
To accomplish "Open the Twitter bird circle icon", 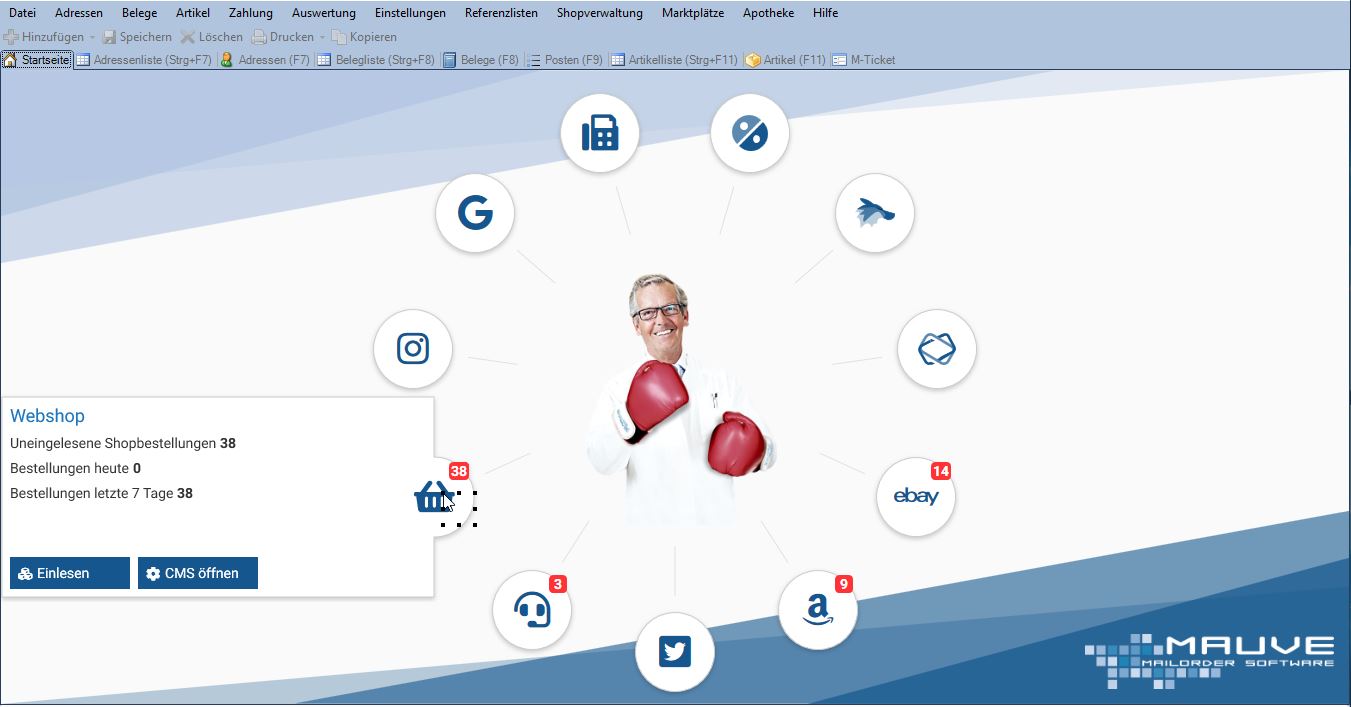I will [x=675, y=652].
